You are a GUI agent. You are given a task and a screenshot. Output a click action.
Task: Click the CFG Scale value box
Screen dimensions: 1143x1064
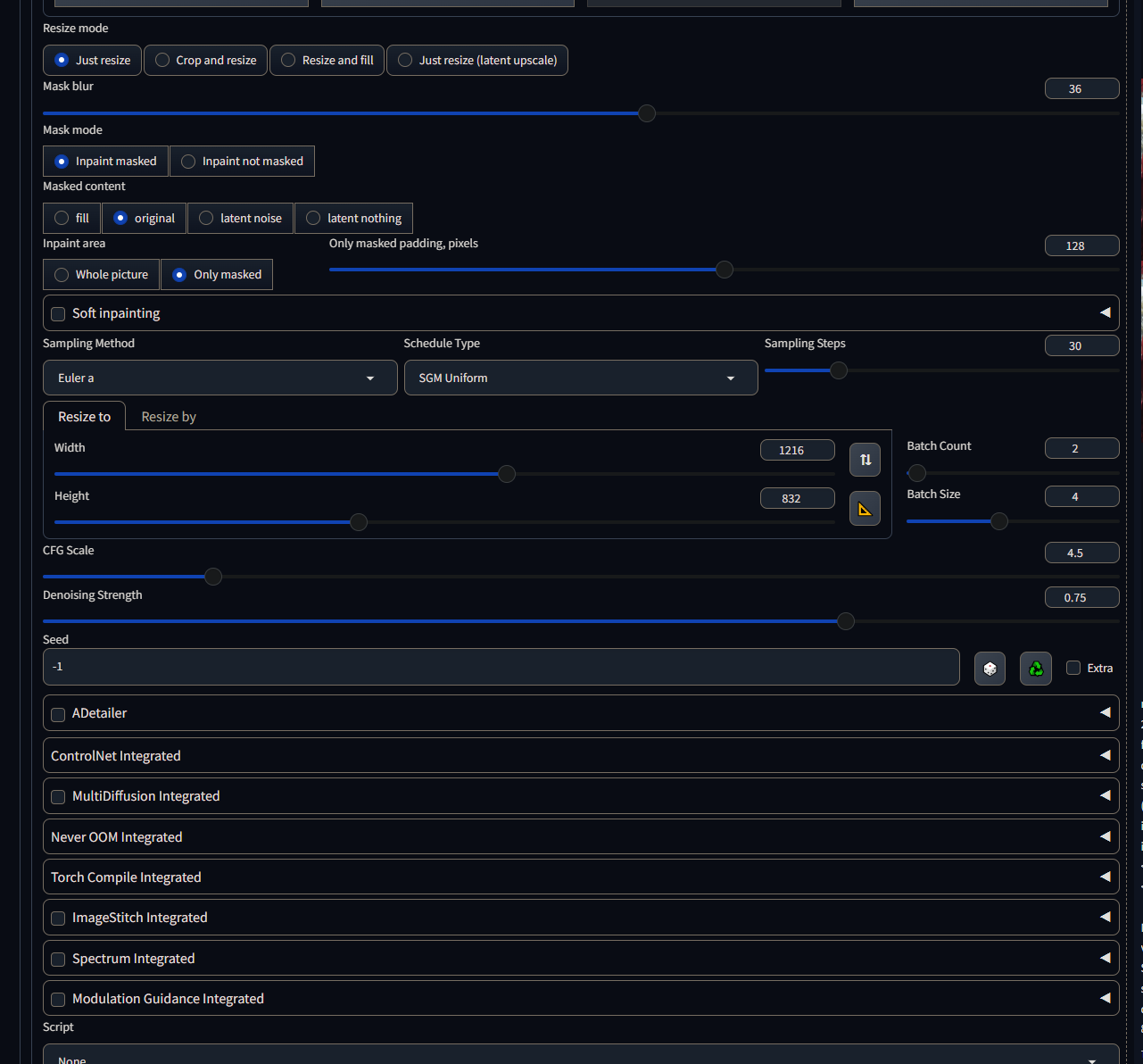pos(1081,553)
